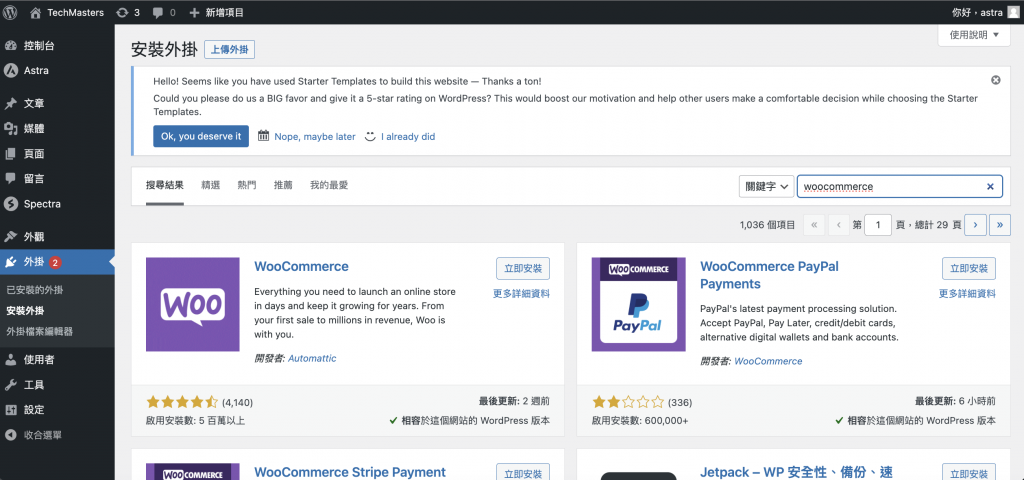Screen dimensions: 1024x480
Task: Open 工具 tools in the sidebar
Action: [x=57, y=385]
